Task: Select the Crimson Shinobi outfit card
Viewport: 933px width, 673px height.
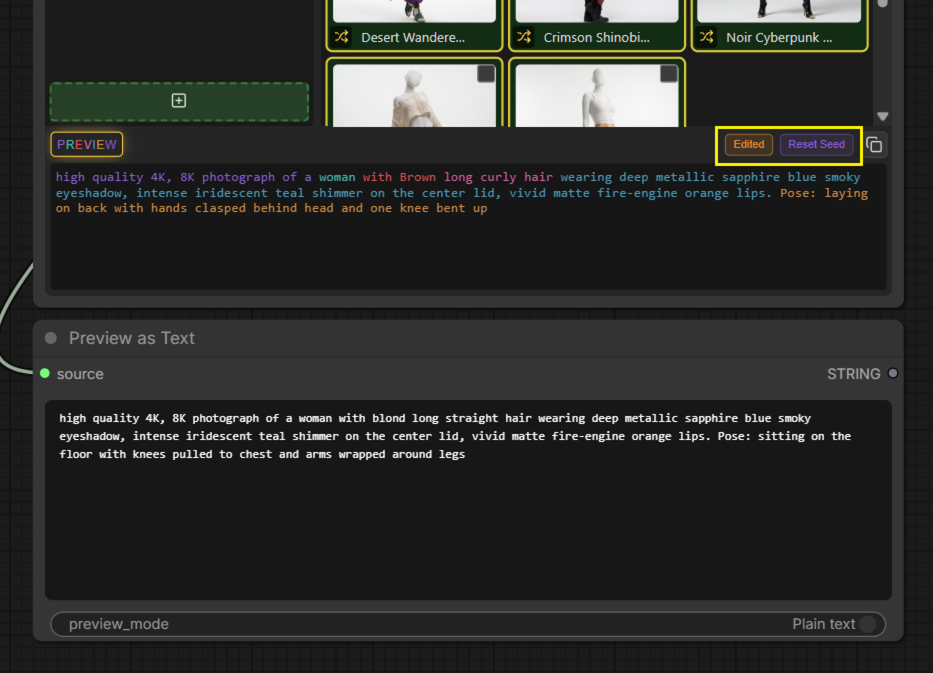Action: 597,25
